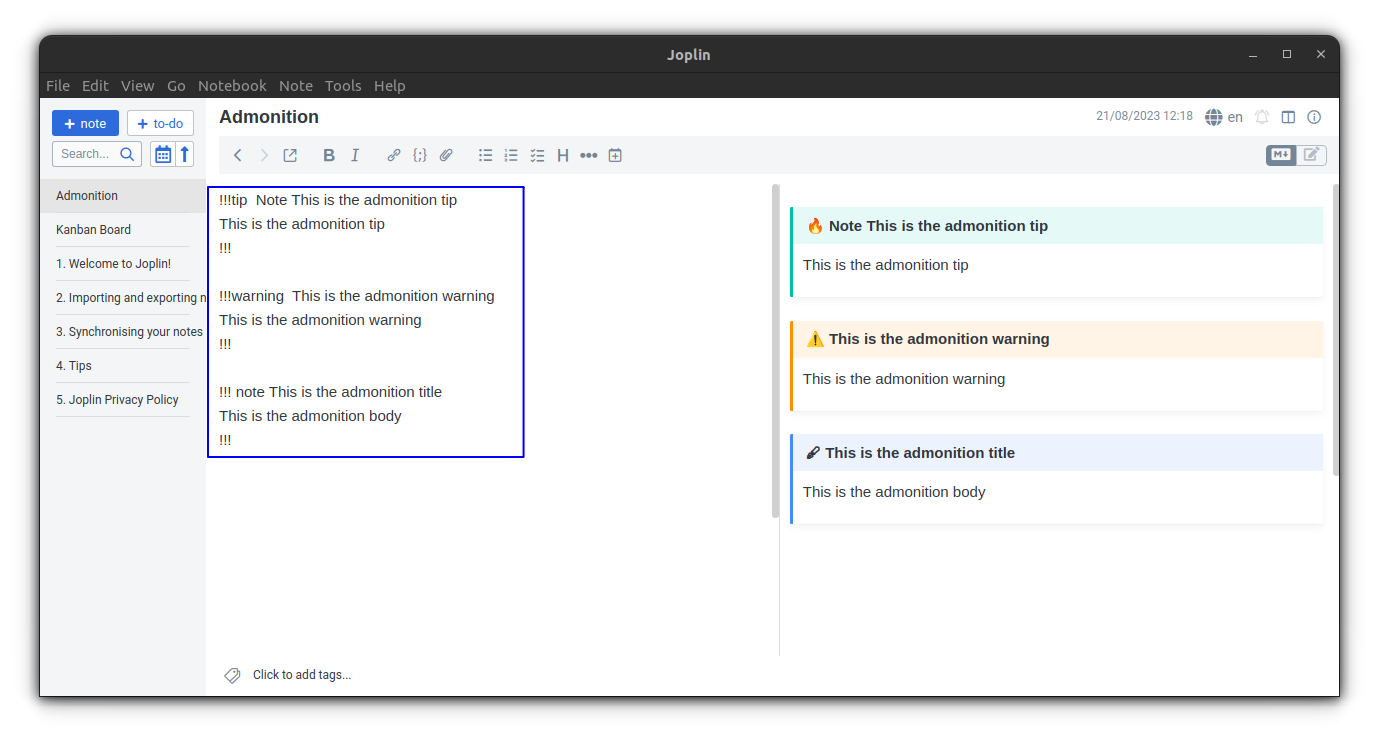Click preview heading 'Note This is the admonition tip'
The width and height of the screenshot is (1379, 738).
[x=938, y=226]
